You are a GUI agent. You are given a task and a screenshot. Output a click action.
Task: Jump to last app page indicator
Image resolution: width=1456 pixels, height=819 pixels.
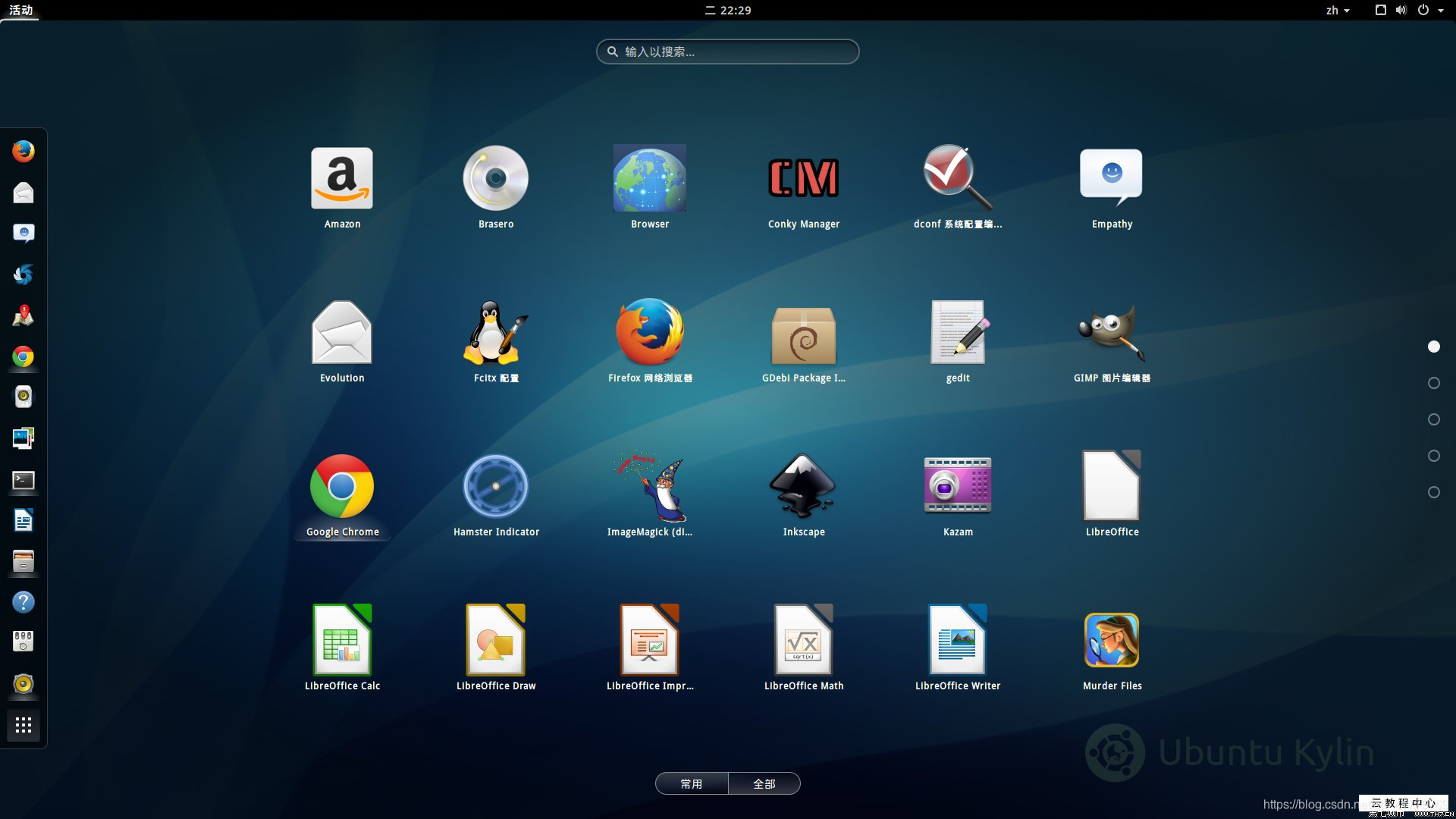[x=1433, y=492]
